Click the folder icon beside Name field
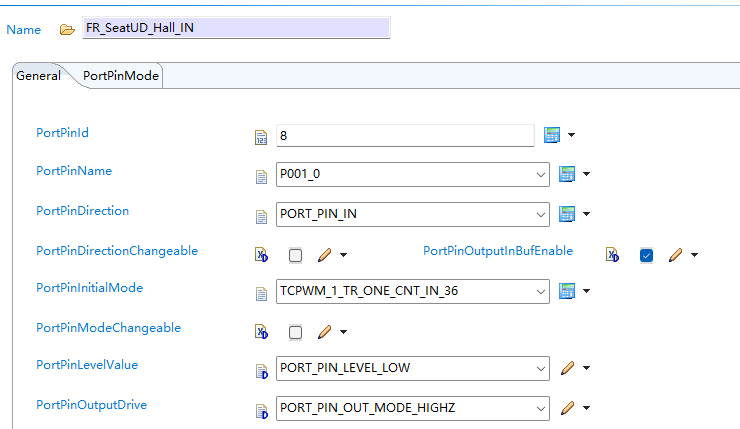 coord(67,30)
